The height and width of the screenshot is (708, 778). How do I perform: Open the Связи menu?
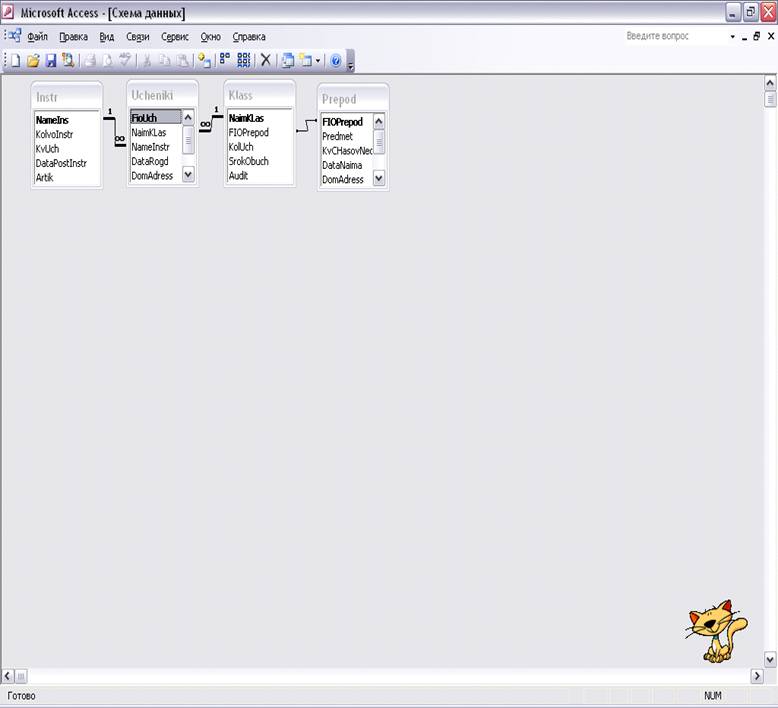pyautogui.click(x=137, y=37)
